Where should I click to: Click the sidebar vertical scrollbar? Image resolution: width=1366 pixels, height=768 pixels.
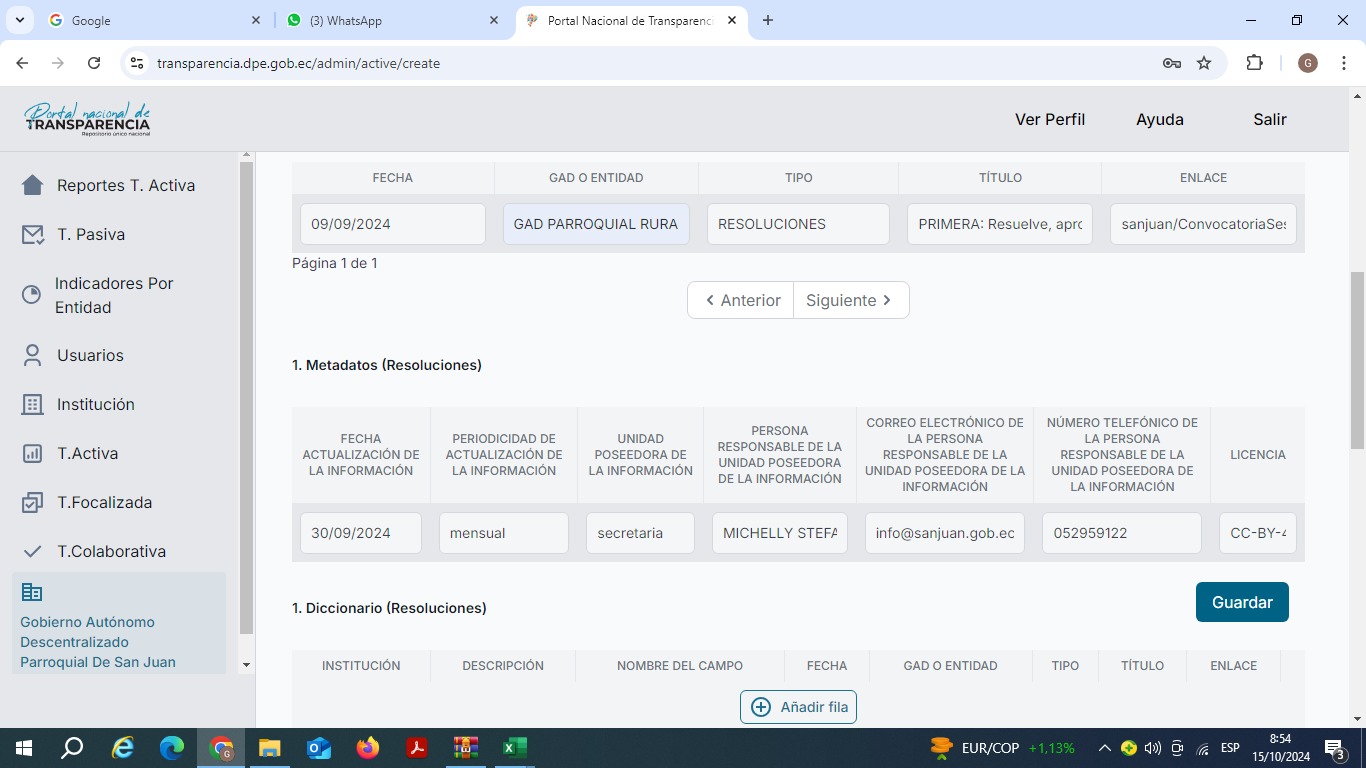246,400
